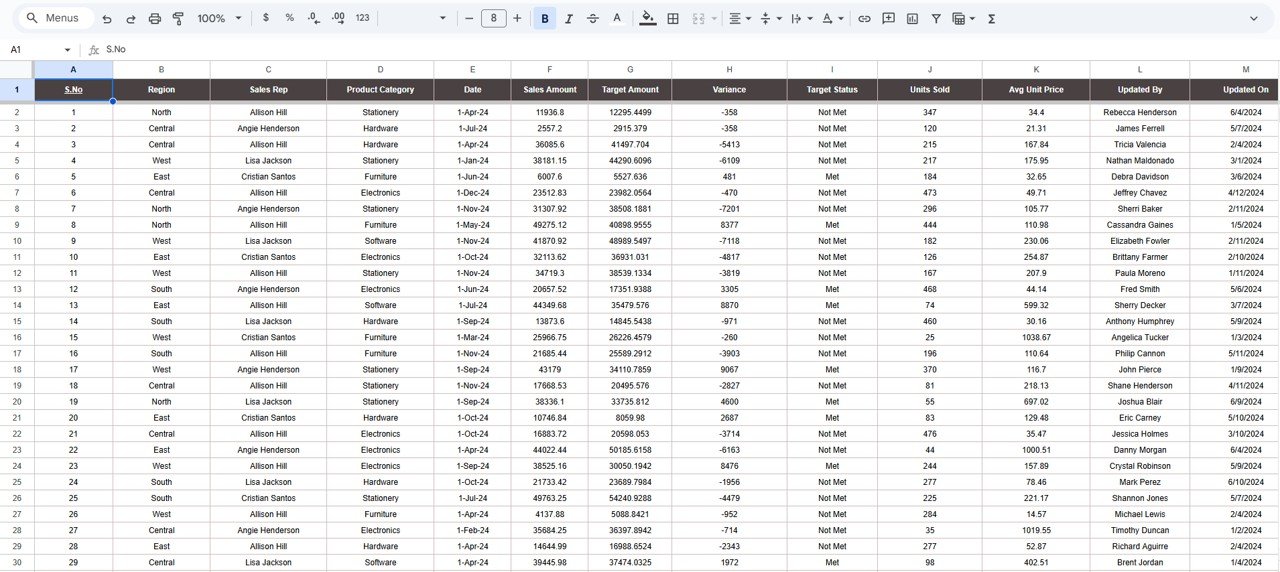Viewport: 1280px width, 572px height.
Task: Toggle bold formatting
Action: (545, 18)
